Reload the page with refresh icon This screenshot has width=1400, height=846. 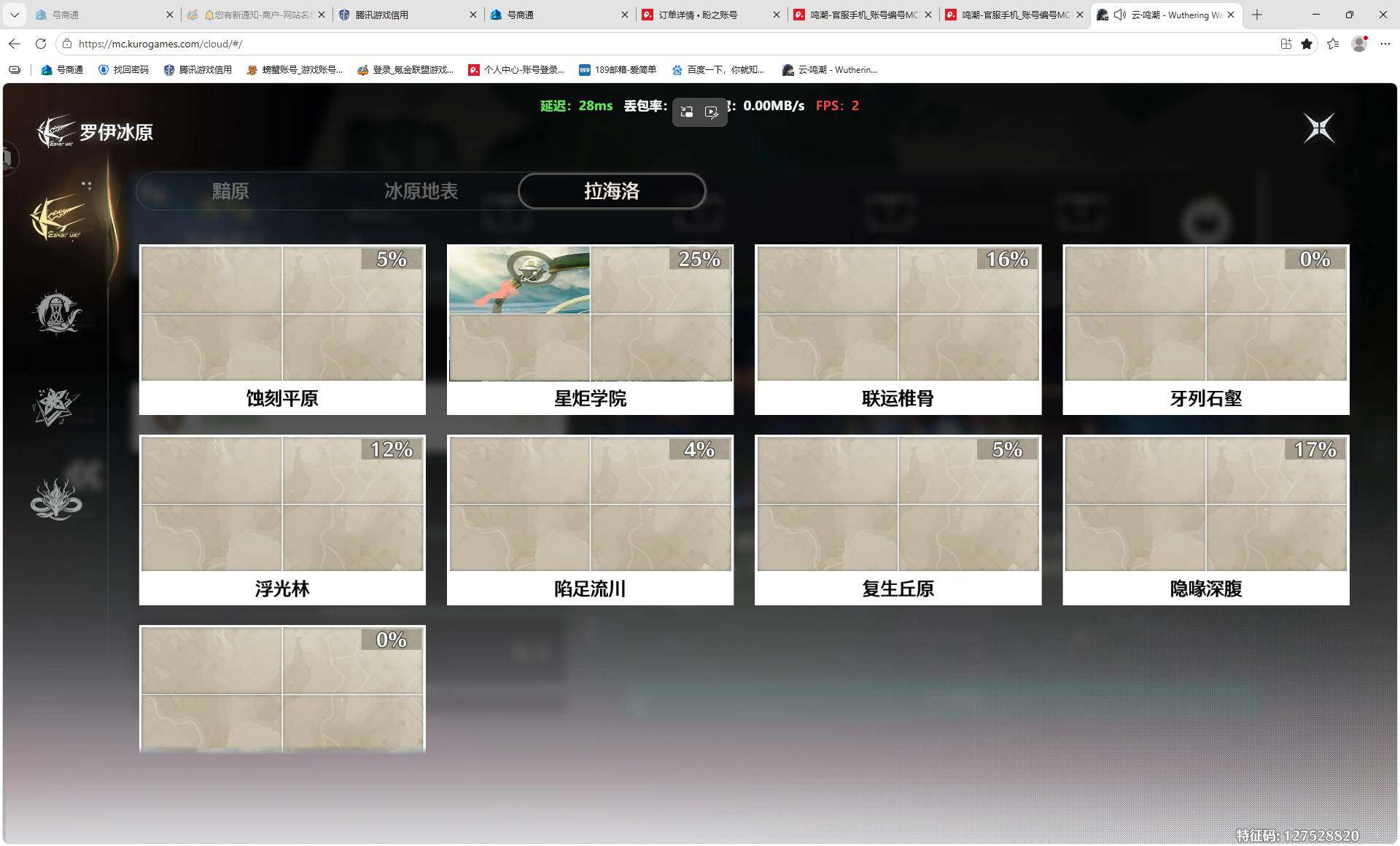(x=41, y=44)
